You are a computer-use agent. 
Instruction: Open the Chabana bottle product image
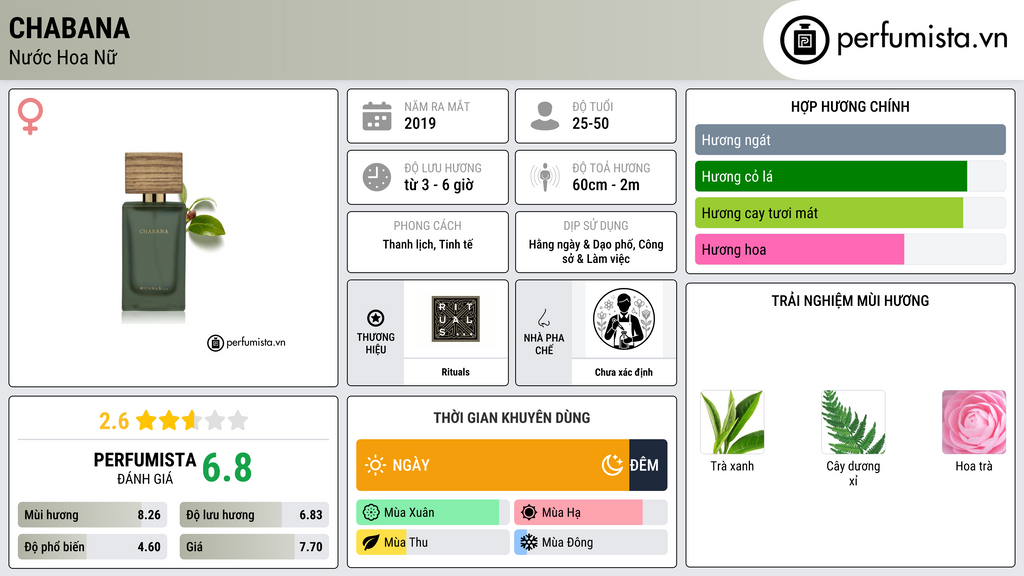[173, 238]
